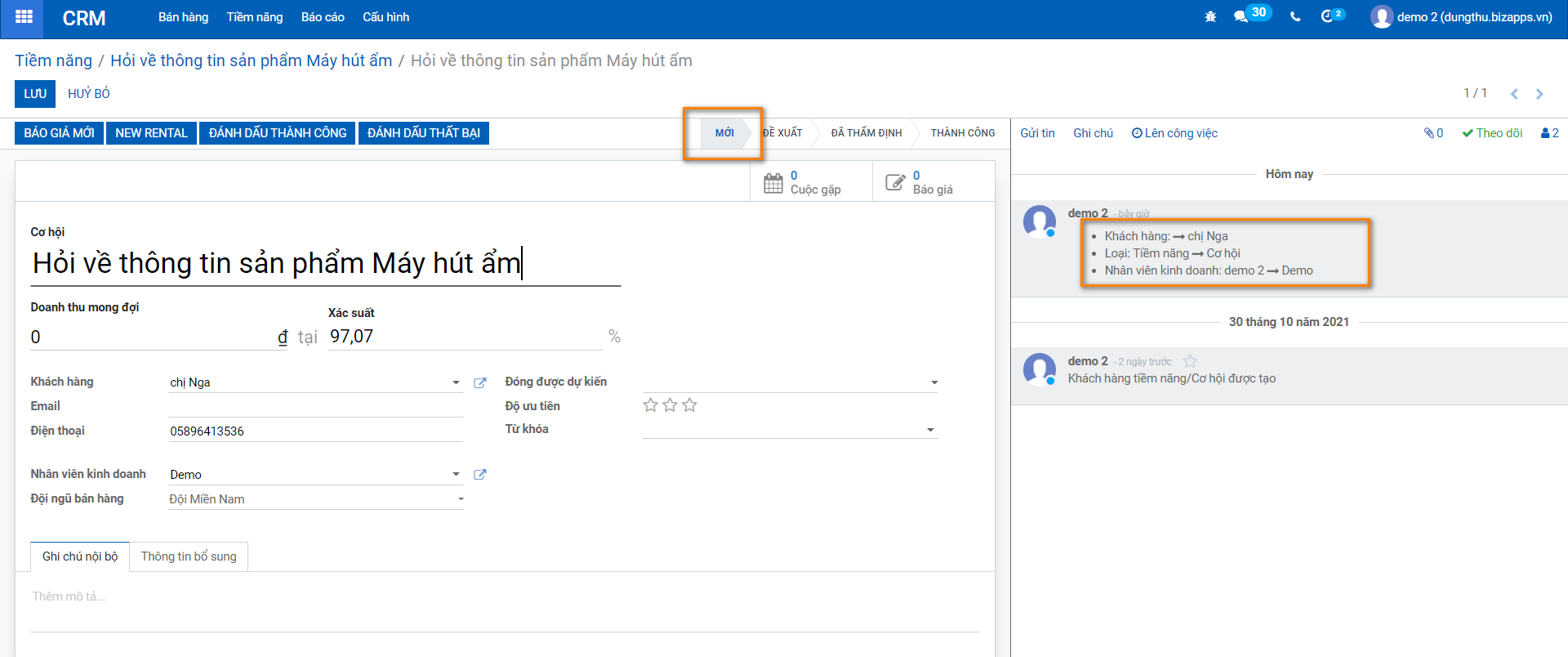Select the ĐÃ THẨM ĐỊNH stage
Image resolution: width=1568 pixels, height=657 pixels.
[866, 133]
